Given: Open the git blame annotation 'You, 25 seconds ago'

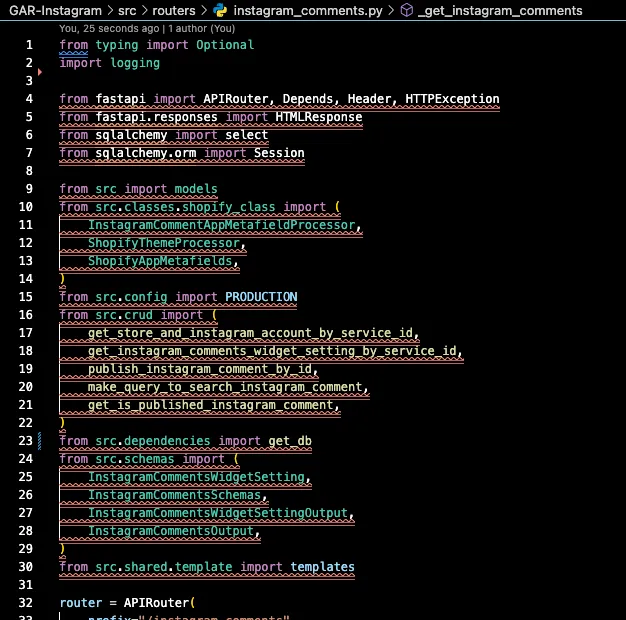Looking at the screenshot, I should click(109, 29).
